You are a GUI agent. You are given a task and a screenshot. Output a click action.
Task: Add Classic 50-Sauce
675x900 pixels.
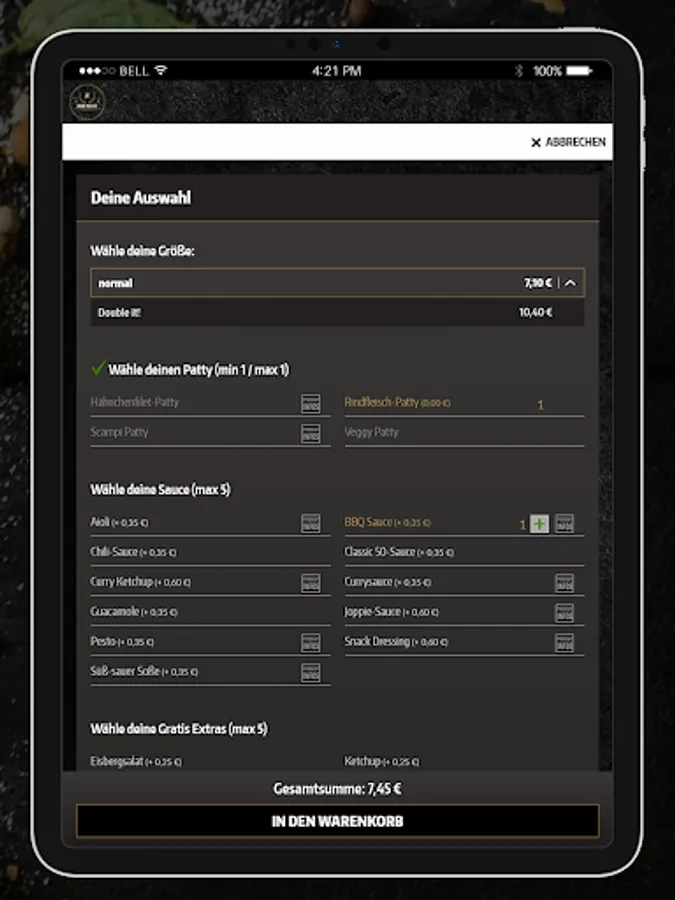[399, 552]
